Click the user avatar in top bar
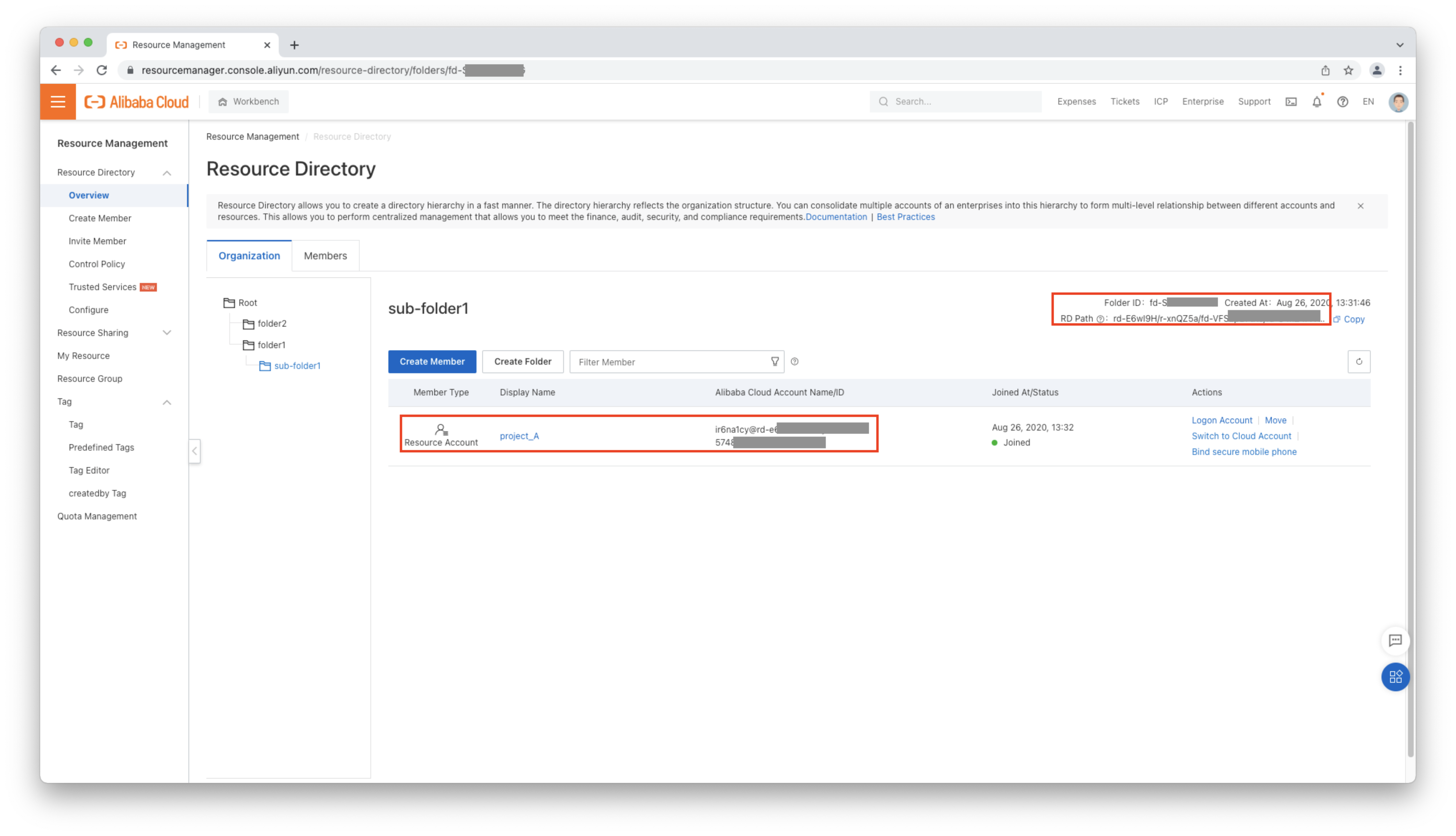This screenshot has height=836, width=1456. [x=1398, y=102]
